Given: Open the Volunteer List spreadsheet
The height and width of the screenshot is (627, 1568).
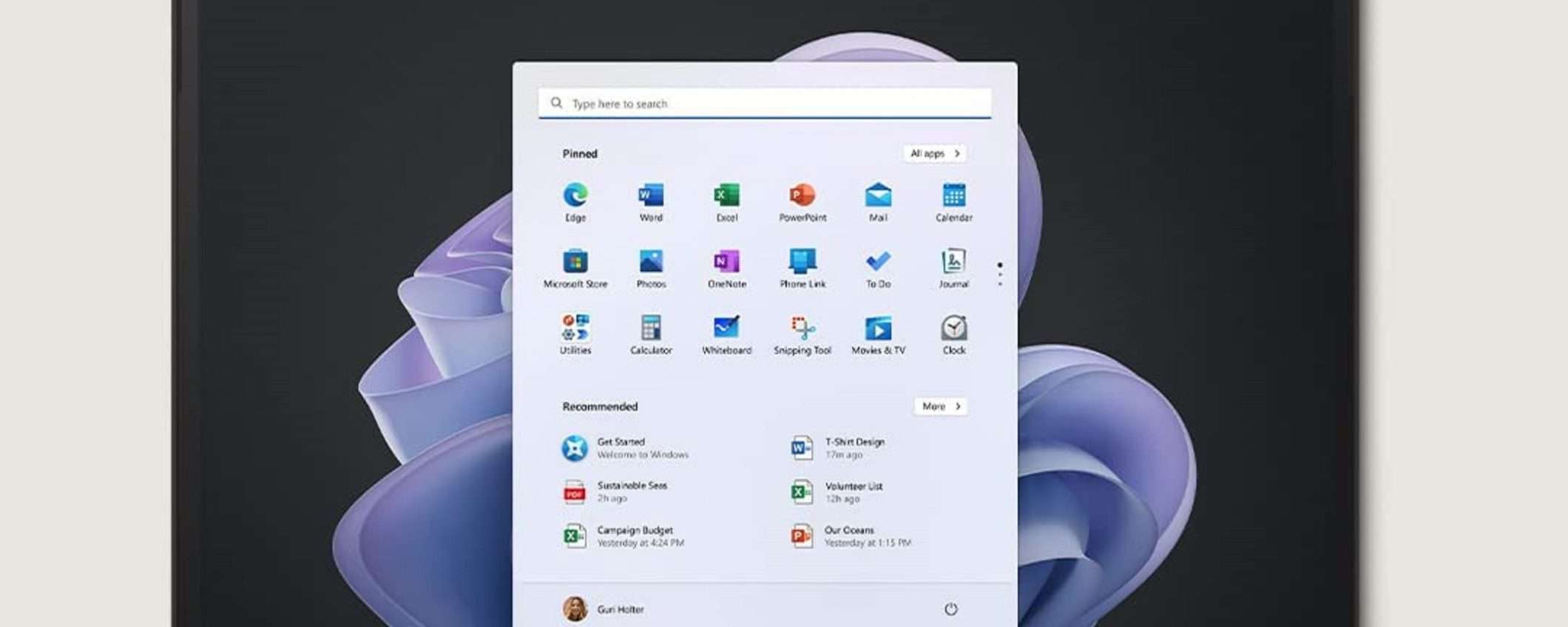Looking at the screenshot, I should click(837, 492).
